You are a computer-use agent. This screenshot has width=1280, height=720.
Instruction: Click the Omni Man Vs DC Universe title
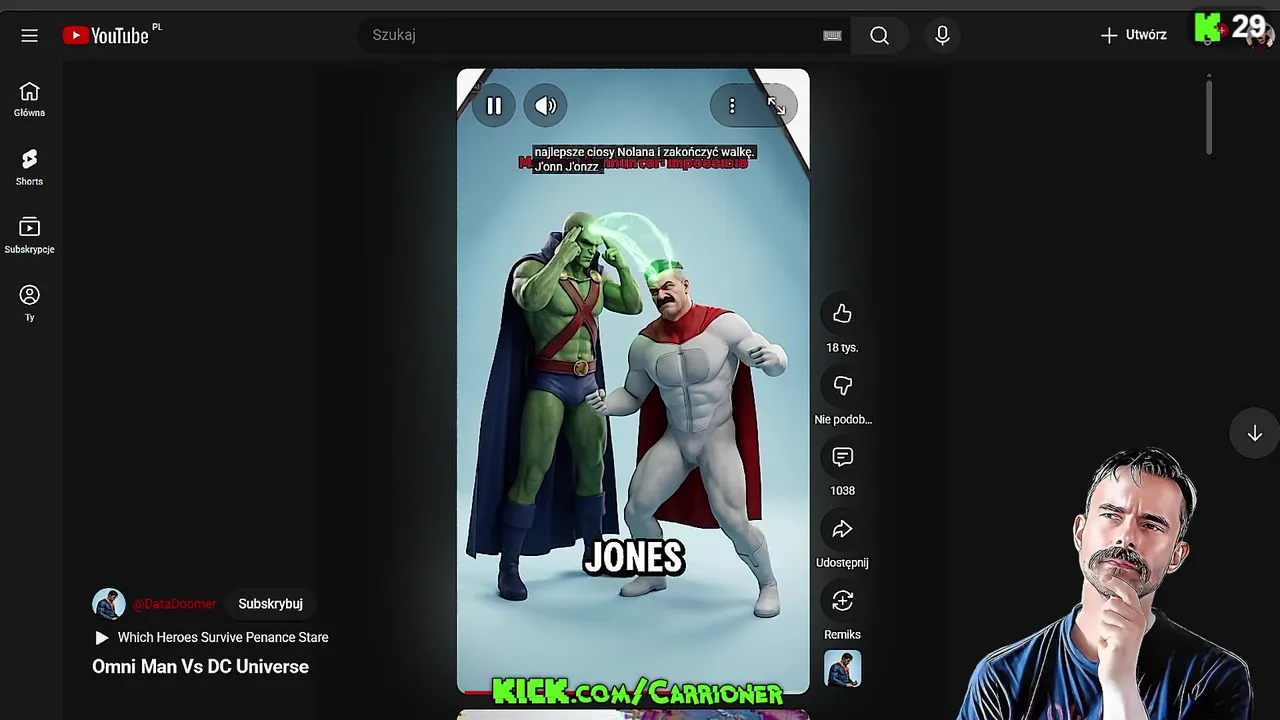(x=200, y=667)
